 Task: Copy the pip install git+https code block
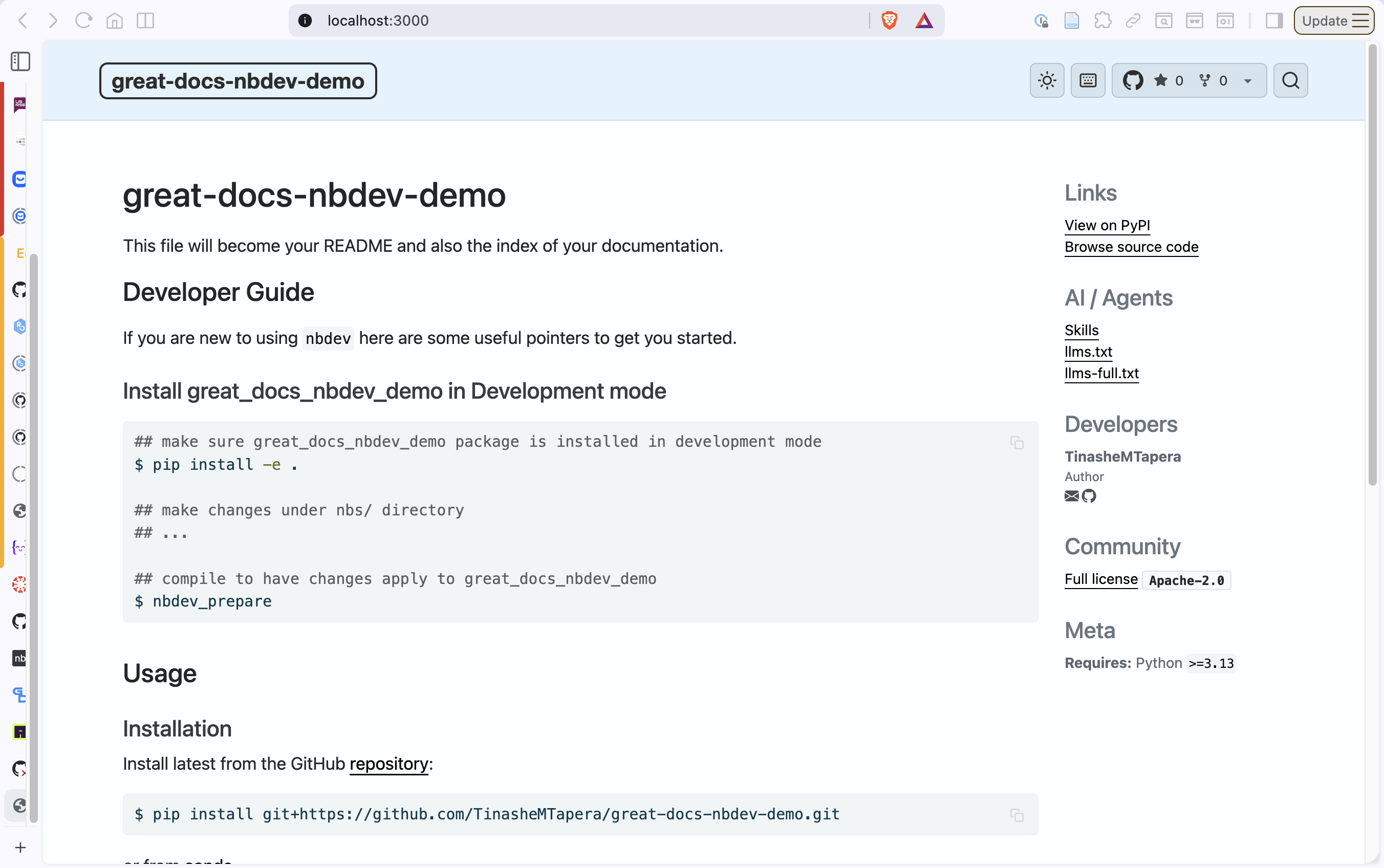pos(1017,815)
